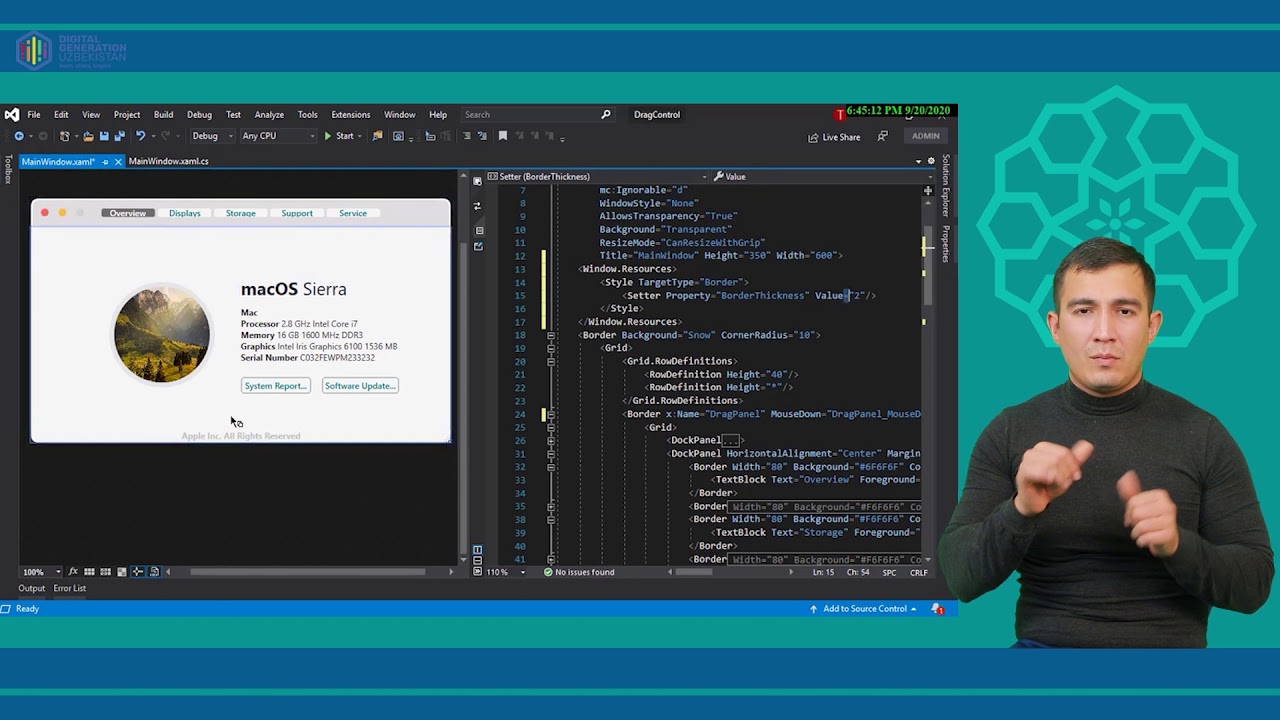Click the CRLF line ending indicator
This screenshot has height=720, width=1280.
(x=918, y=572)
